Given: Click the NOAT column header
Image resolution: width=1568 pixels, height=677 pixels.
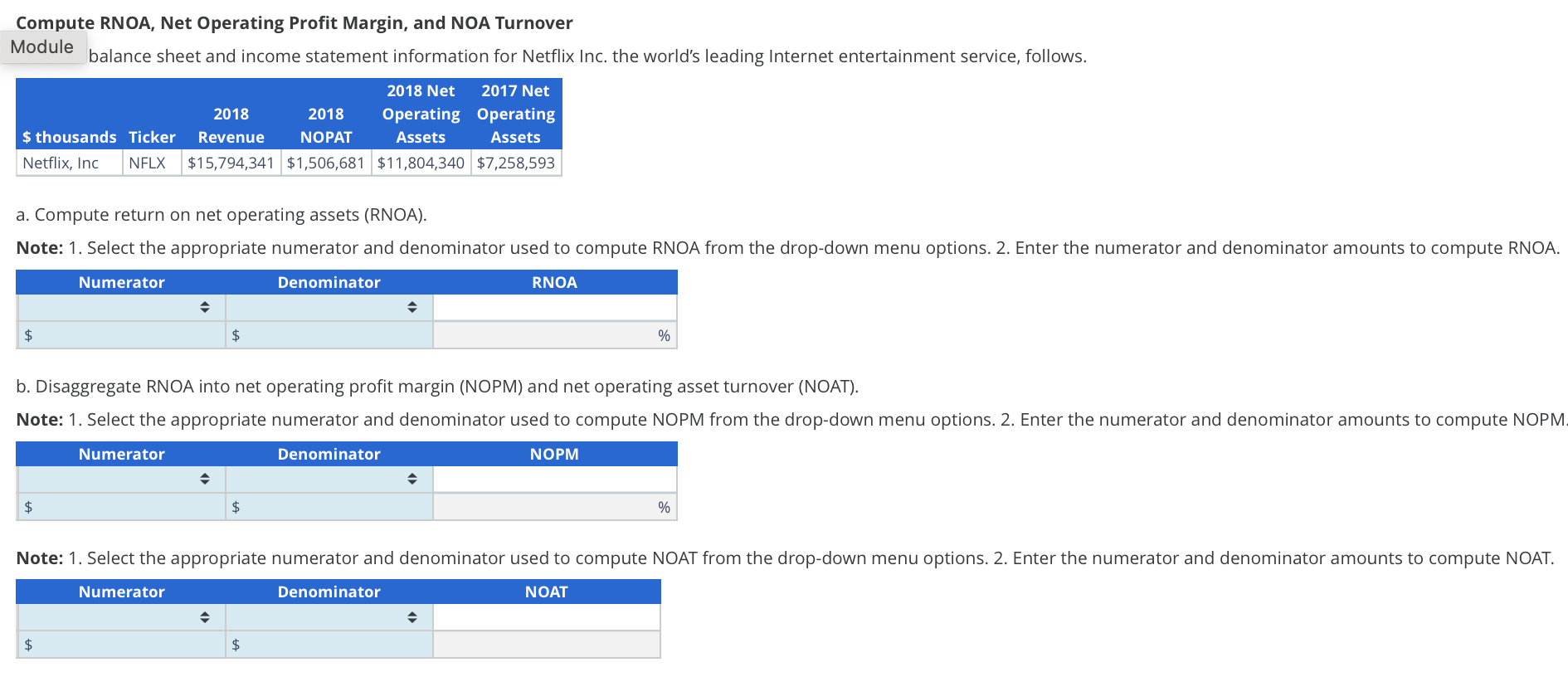Looking at the screenshot, I should (546, 592).
